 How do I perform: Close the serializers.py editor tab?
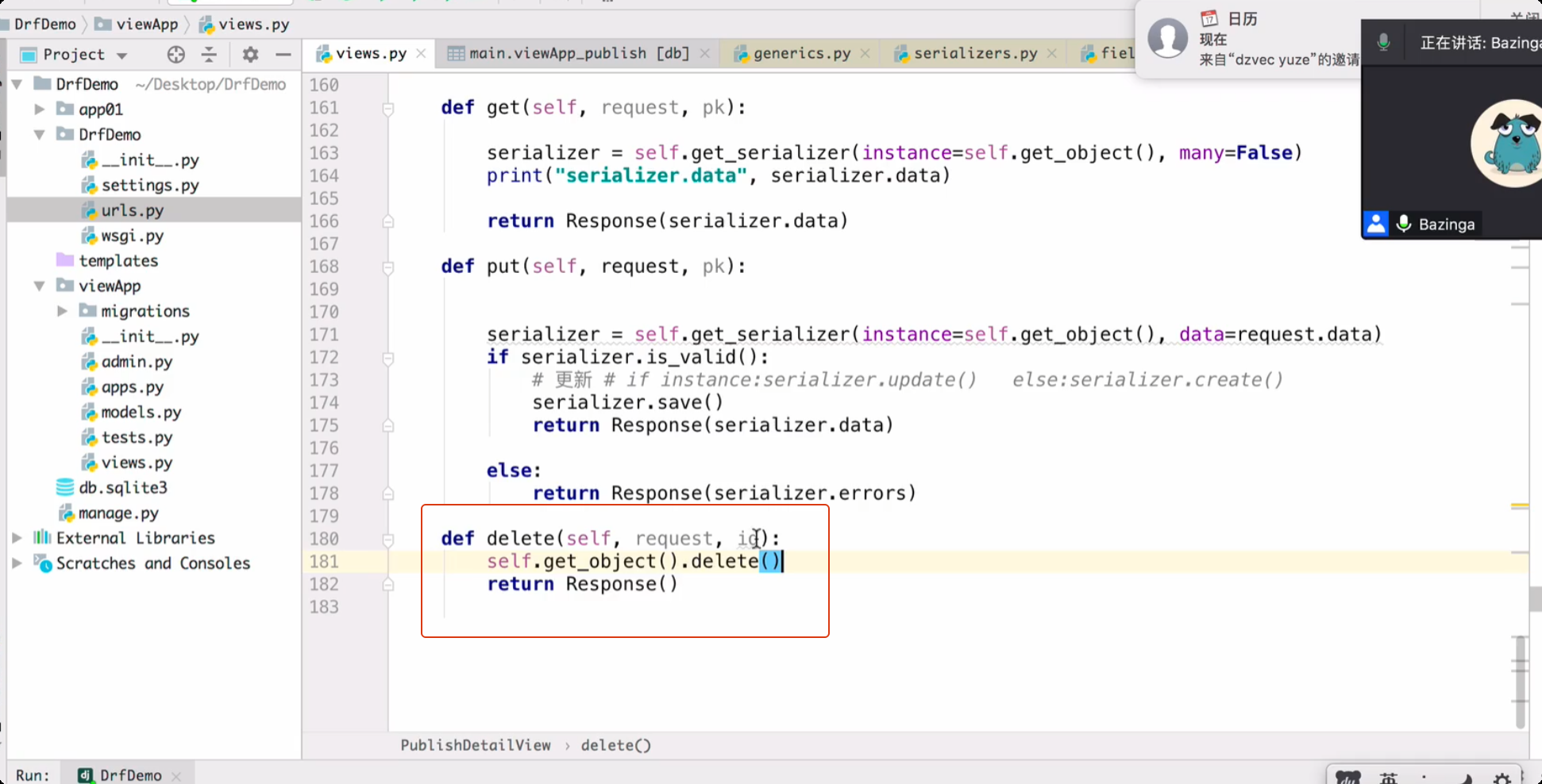point(1052,53)
